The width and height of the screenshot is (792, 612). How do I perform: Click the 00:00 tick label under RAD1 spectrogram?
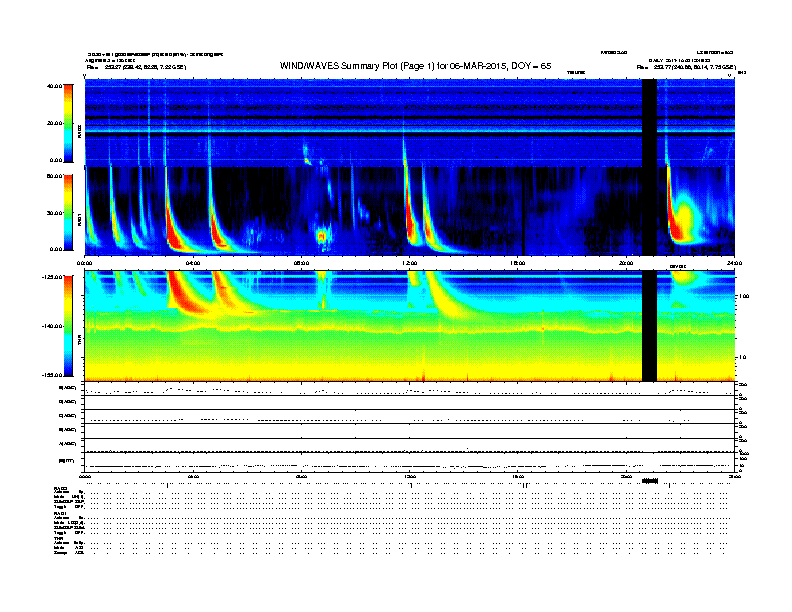(84, 263)
